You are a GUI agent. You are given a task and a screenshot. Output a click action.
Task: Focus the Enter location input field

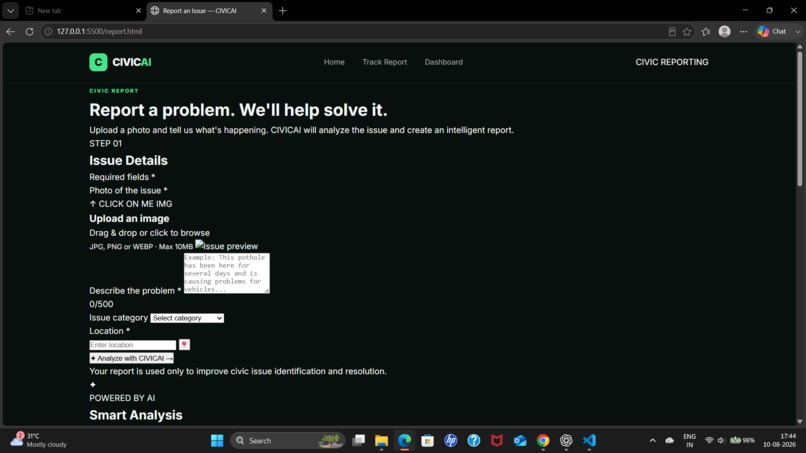tap(133, 345)
